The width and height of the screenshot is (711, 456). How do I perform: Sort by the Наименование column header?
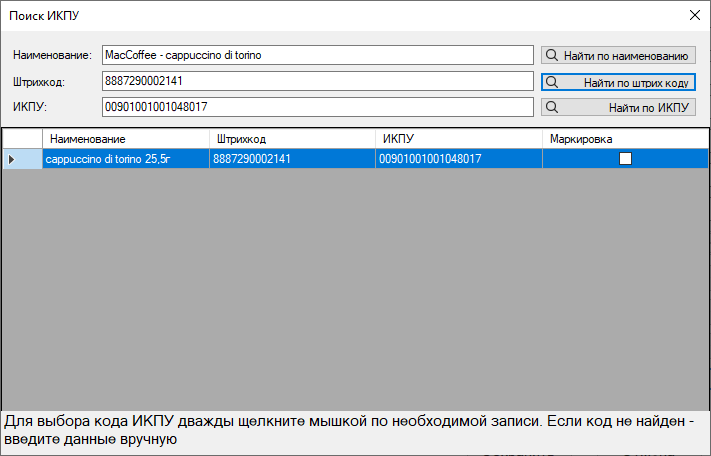coord(125,139)
